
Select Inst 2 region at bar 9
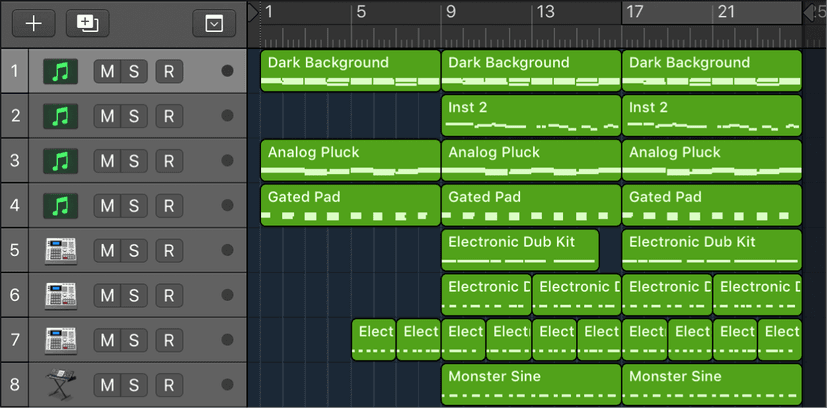pyautogui.click(x=531, y=116)
